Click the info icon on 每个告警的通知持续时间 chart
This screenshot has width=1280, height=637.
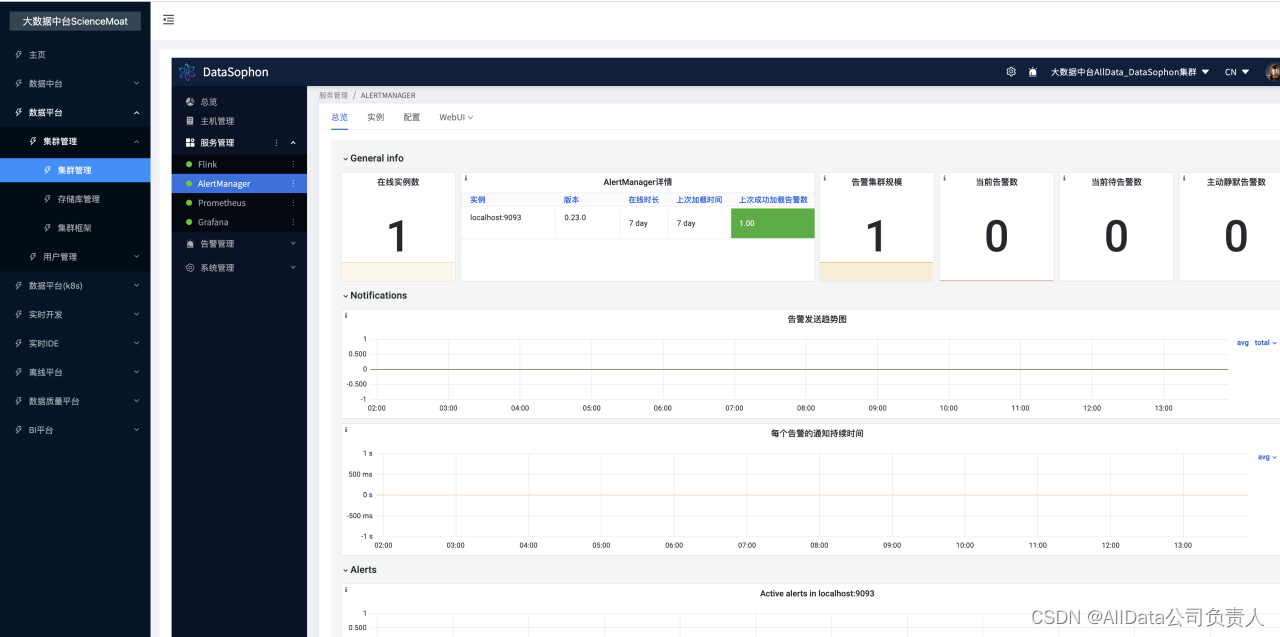tap(346, 429)
